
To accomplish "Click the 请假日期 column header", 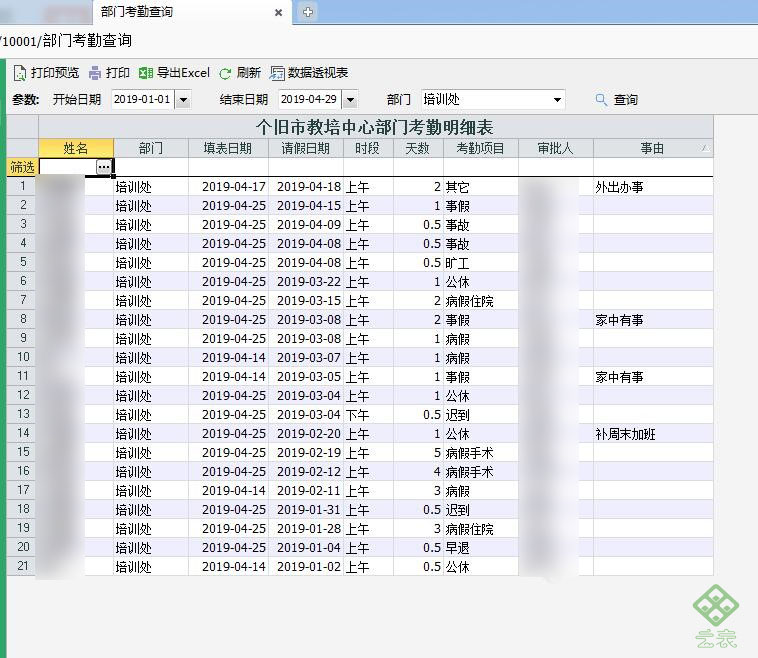I will point(306,148).
